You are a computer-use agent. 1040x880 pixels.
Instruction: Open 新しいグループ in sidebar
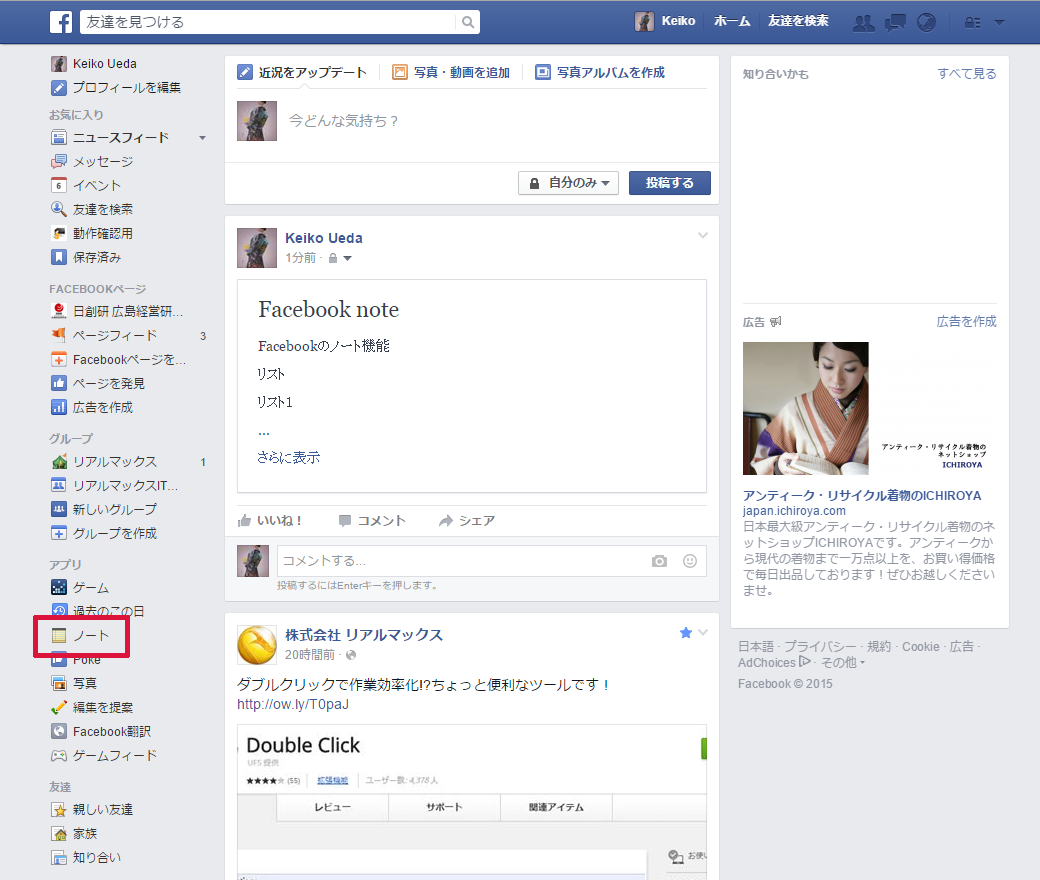104,509
